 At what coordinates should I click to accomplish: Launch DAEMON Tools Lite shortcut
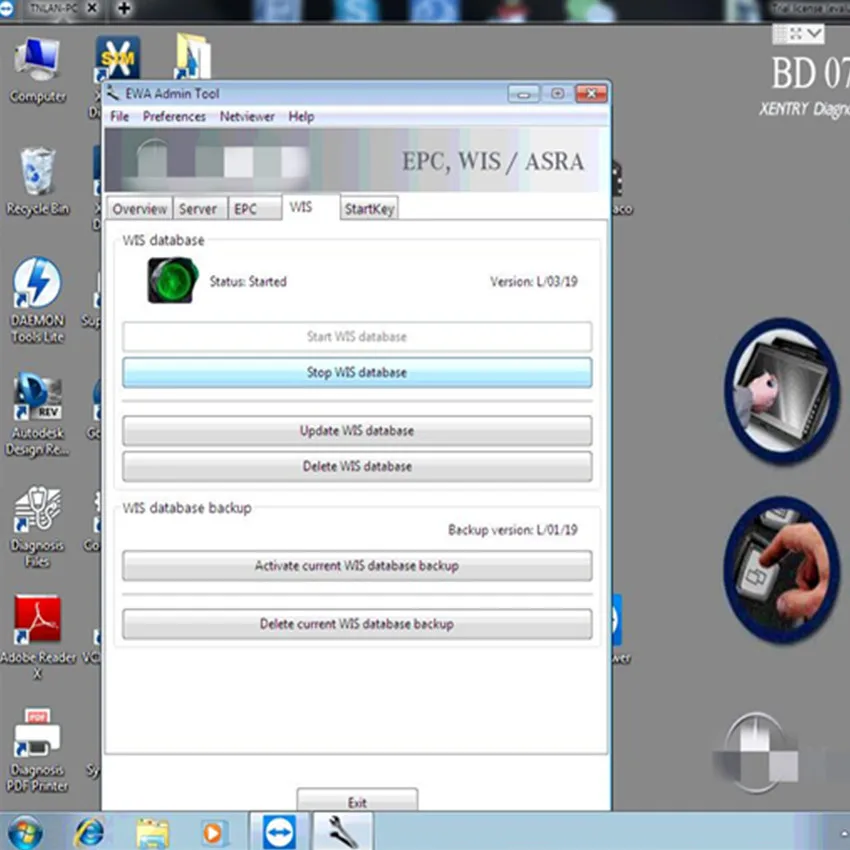[x=37, y=300]
